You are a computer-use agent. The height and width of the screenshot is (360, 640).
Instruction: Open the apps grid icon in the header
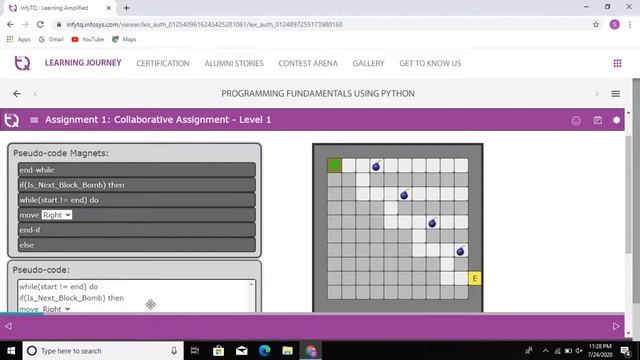click(x=617, y=63)
